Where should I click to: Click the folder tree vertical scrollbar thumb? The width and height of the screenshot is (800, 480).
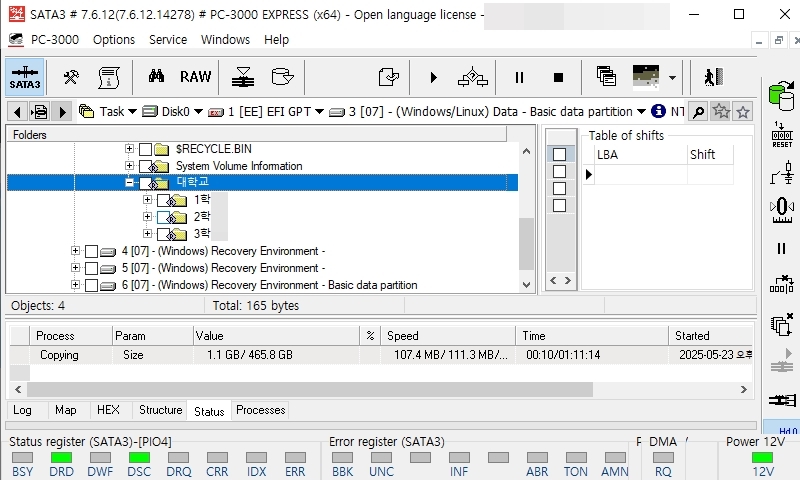click(526, 244)
